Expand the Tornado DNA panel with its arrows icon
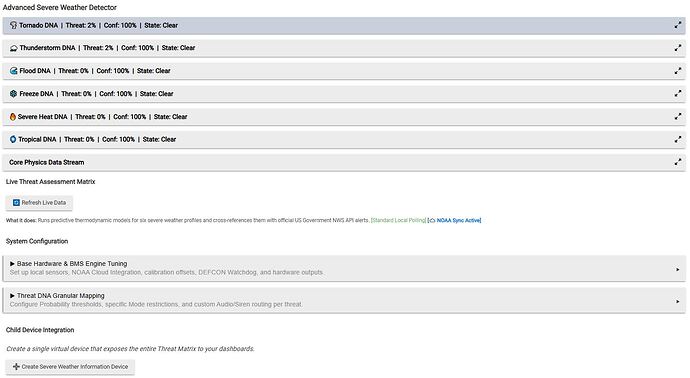Viewport: 690px width, 378px height. pos(678,25)
